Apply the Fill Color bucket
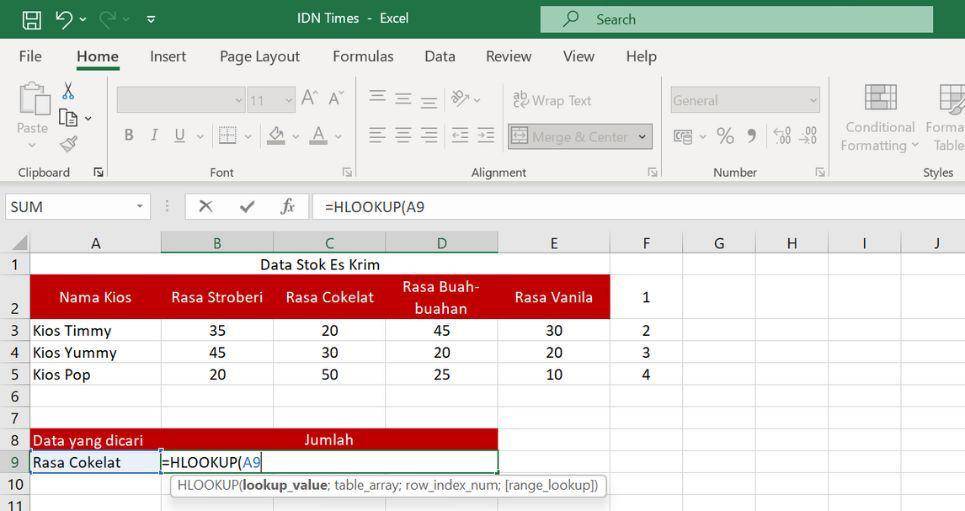This screenshot has height=511, width=965. pyautogui.click(x=276, y=135)
